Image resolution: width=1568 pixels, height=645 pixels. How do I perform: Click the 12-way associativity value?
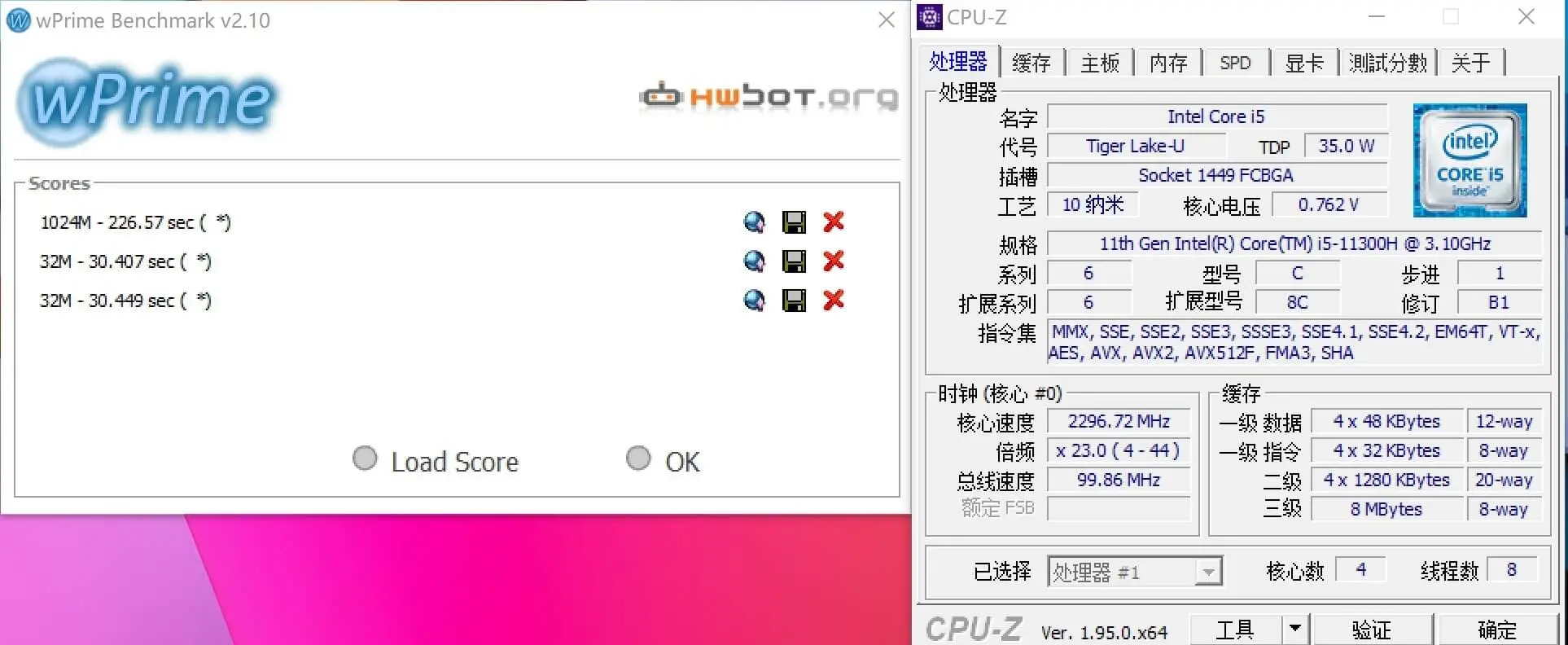pyautogui.click(x=1504, y=421)
